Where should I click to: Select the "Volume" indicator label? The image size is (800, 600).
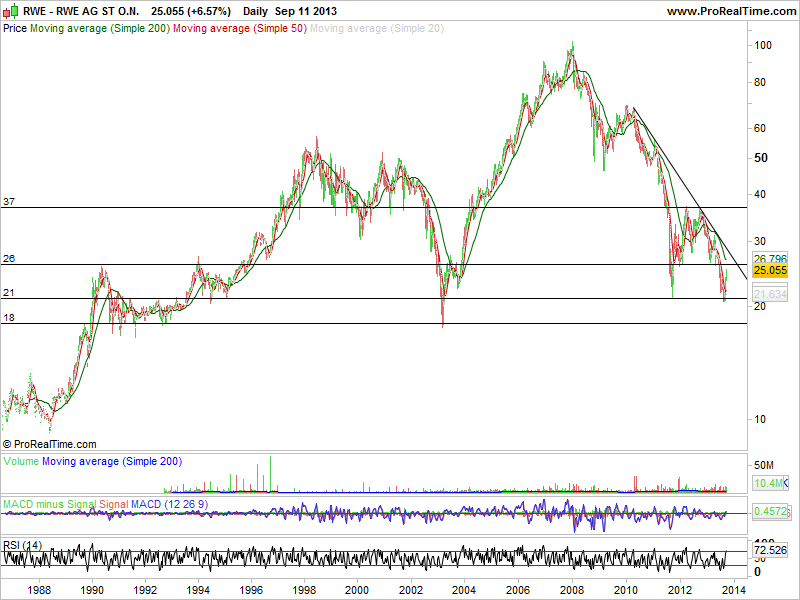(21, 462)
